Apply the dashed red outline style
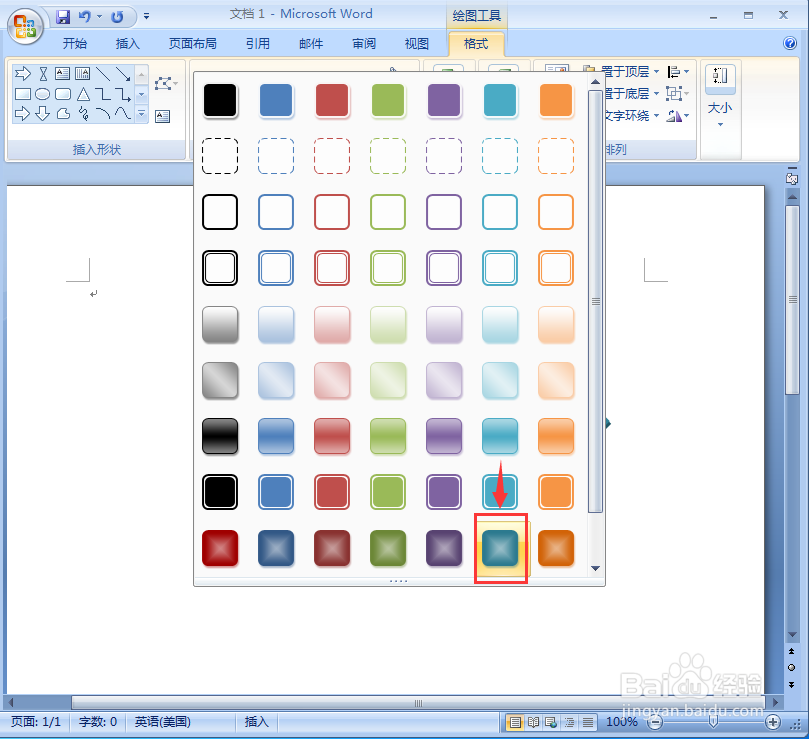This screenshot has width=809, height=739. 332,156
